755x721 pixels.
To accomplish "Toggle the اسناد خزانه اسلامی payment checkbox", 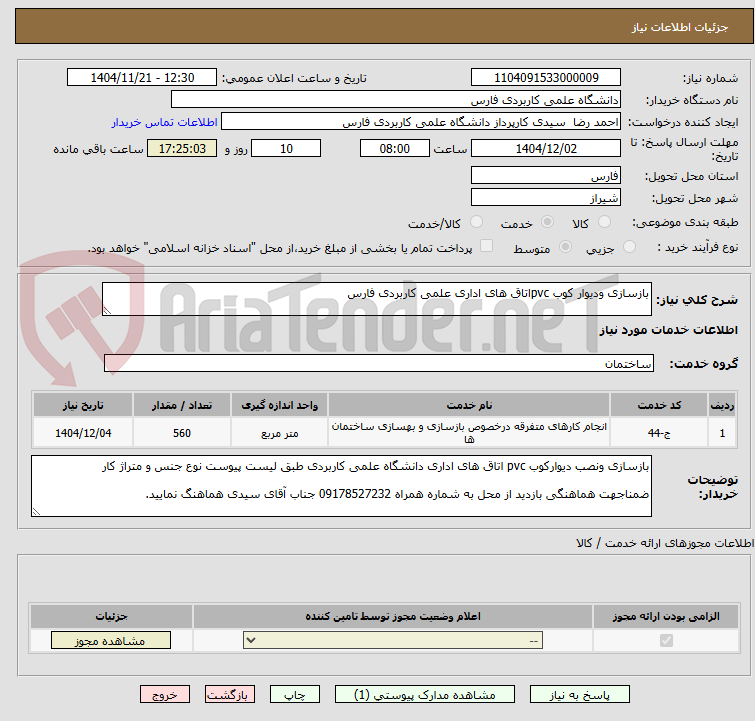I will click(487, 246).
